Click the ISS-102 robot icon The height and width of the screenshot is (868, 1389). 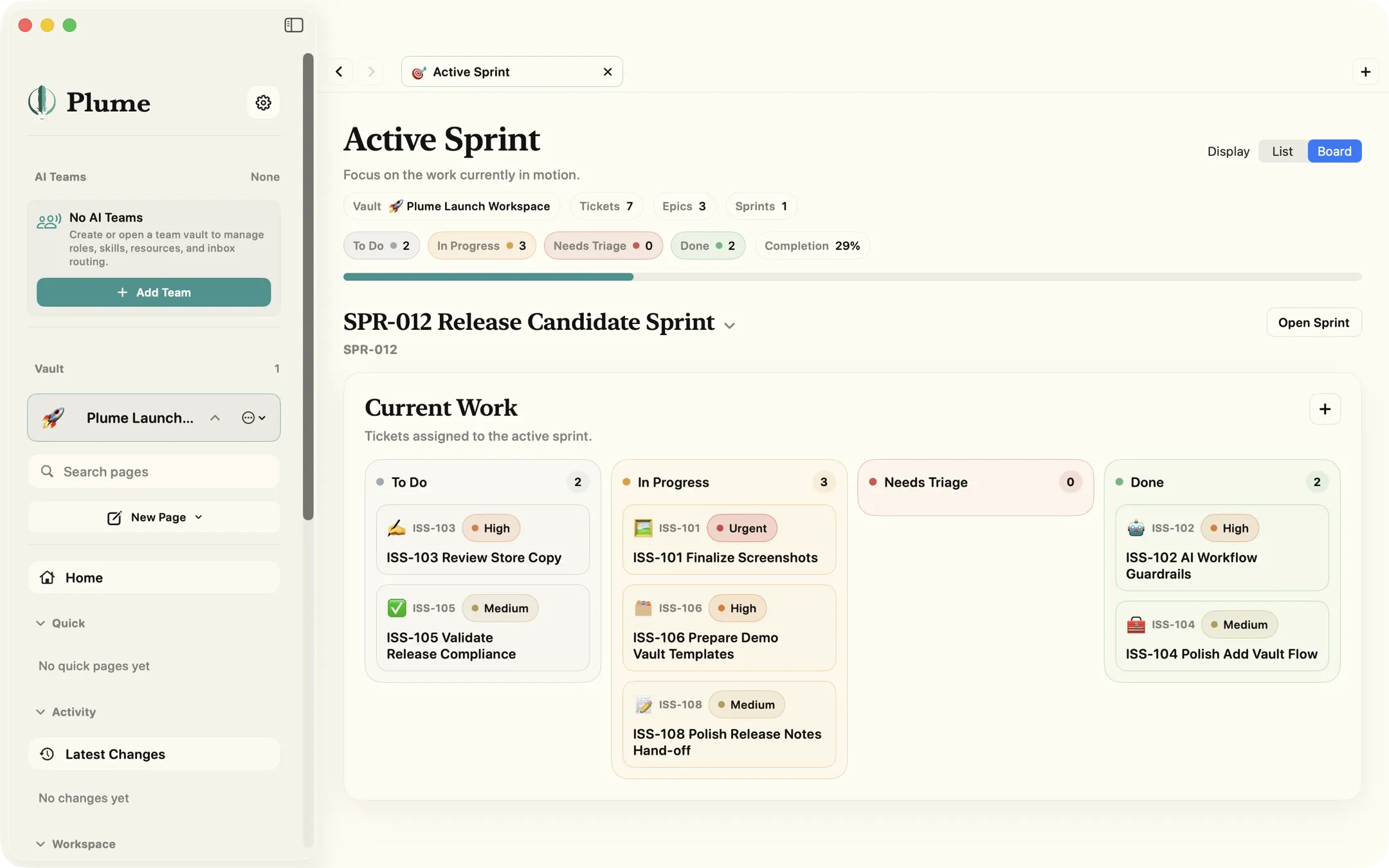pyautogui.click(x=1136, y=528)
